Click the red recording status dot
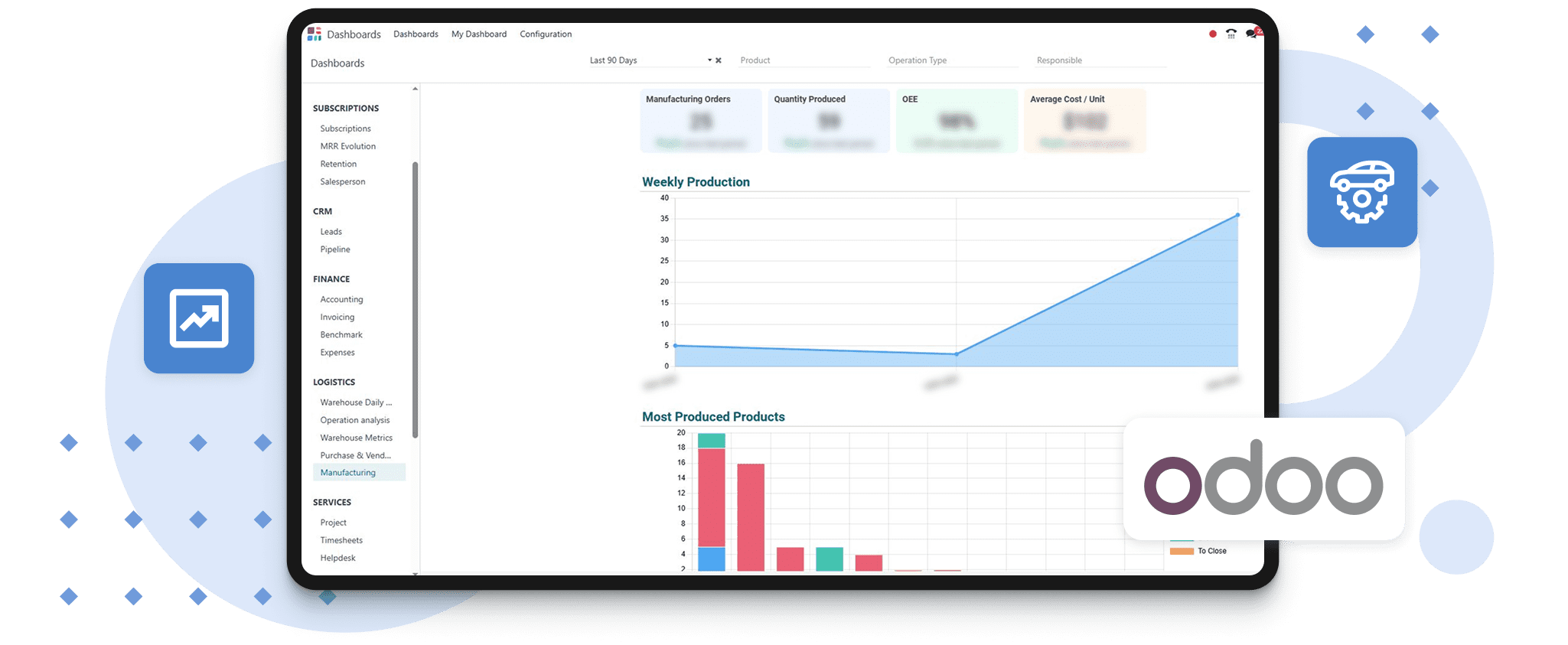Image resolution: width=1568 pixels, height=645 pixels. (1212, 34)
